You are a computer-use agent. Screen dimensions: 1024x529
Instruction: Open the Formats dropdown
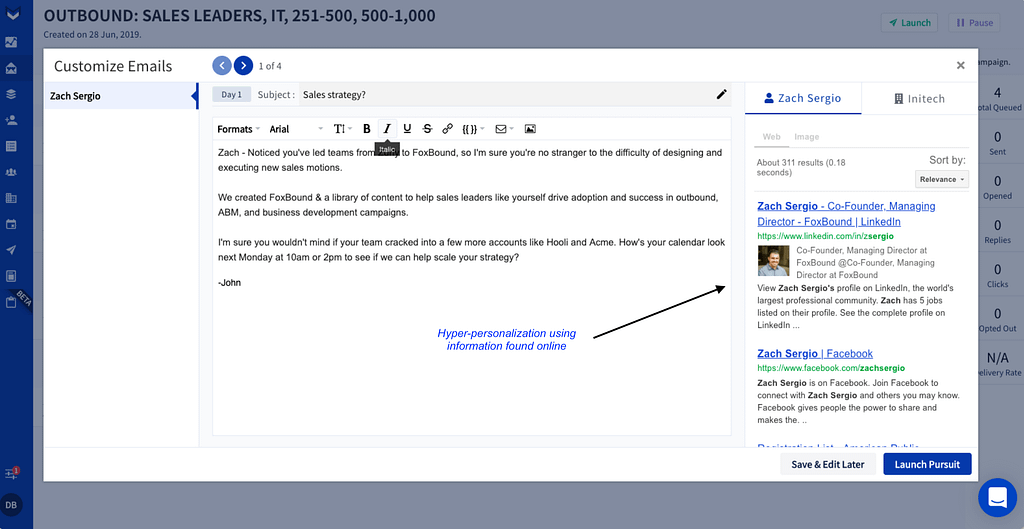point(238,129)
